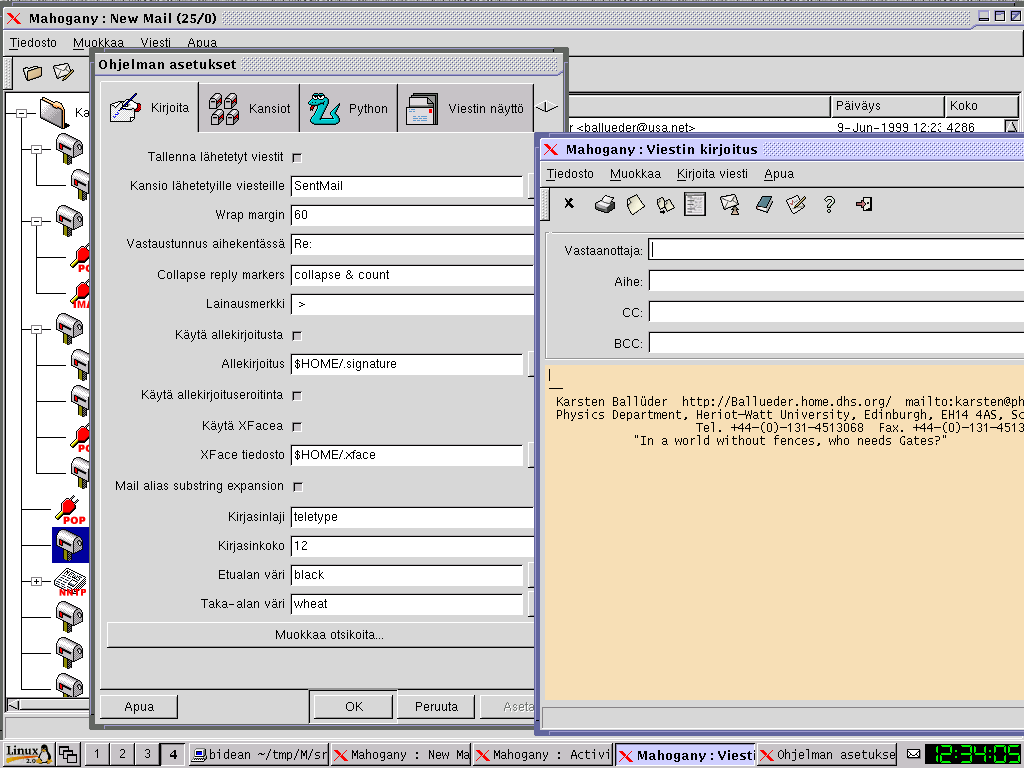
Task: Select the NNTP newspaper folder icon
Action: [x=71, y=581]
